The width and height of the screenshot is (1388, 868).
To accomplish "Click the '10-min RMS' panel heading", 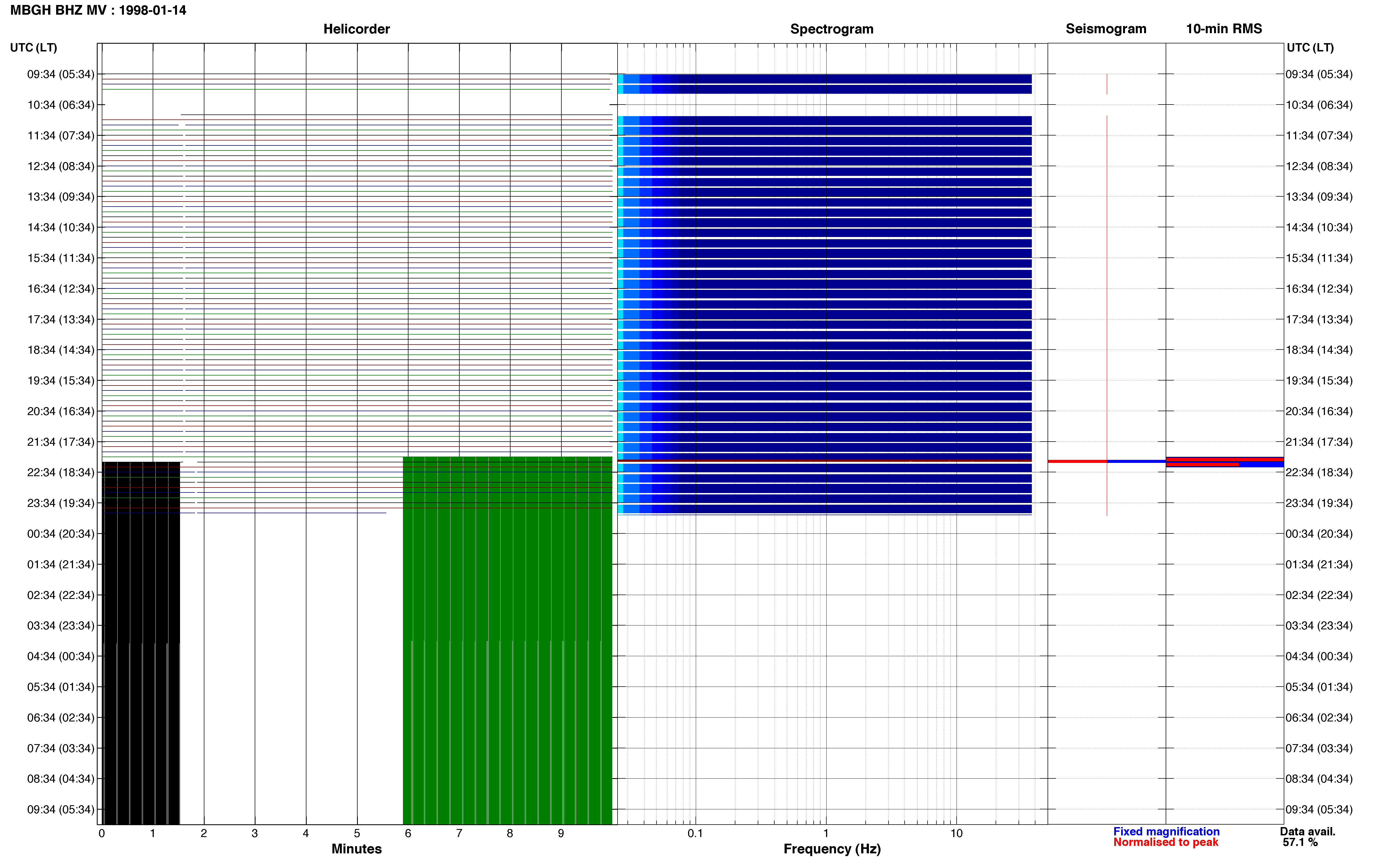I will click(x=1224, y=29).
